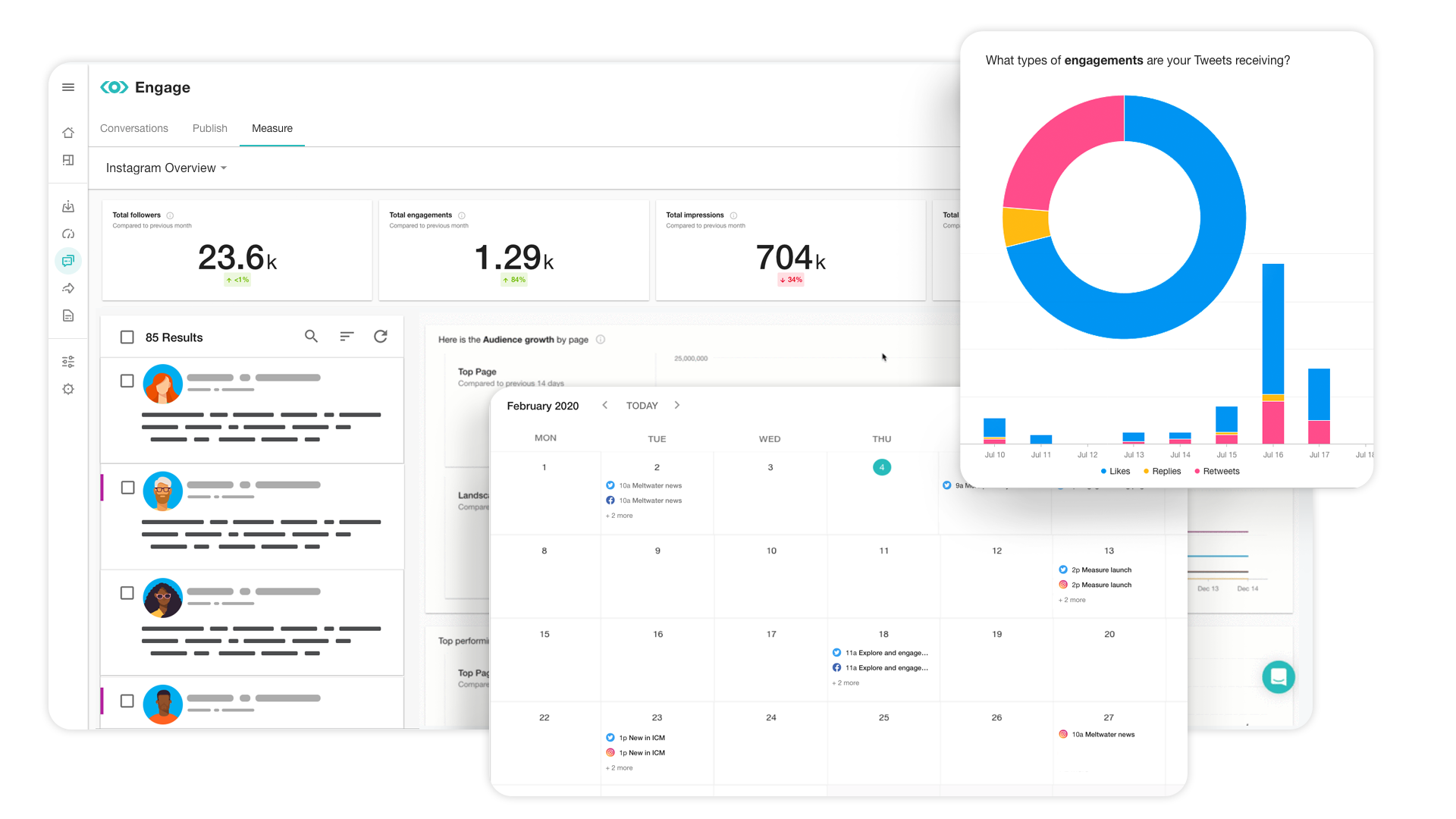Toggle Likes legend series
This screenshot has height=819, width=1456.
[x=1116, y=471]
